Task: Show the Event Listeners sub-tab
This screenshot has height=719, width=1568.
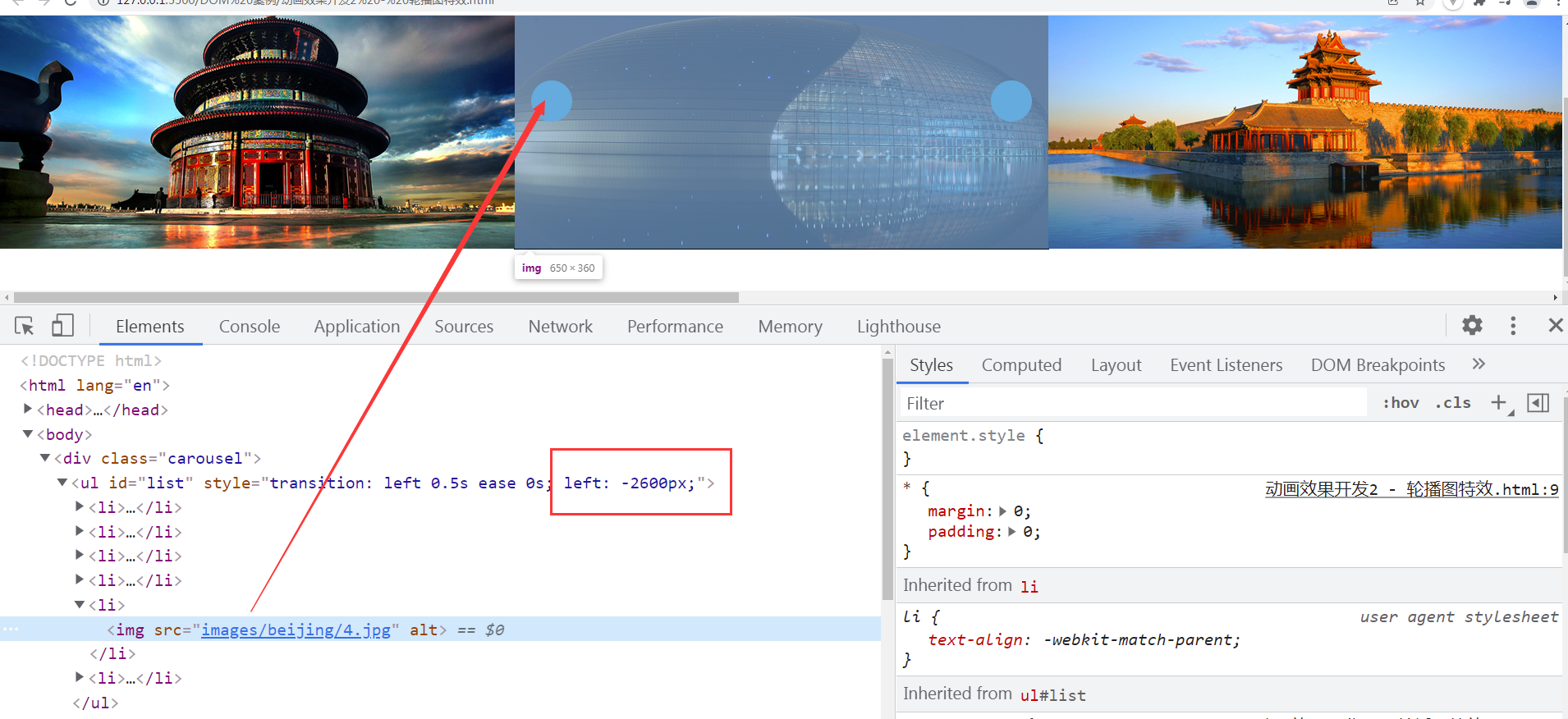Action: (1226, 365)
